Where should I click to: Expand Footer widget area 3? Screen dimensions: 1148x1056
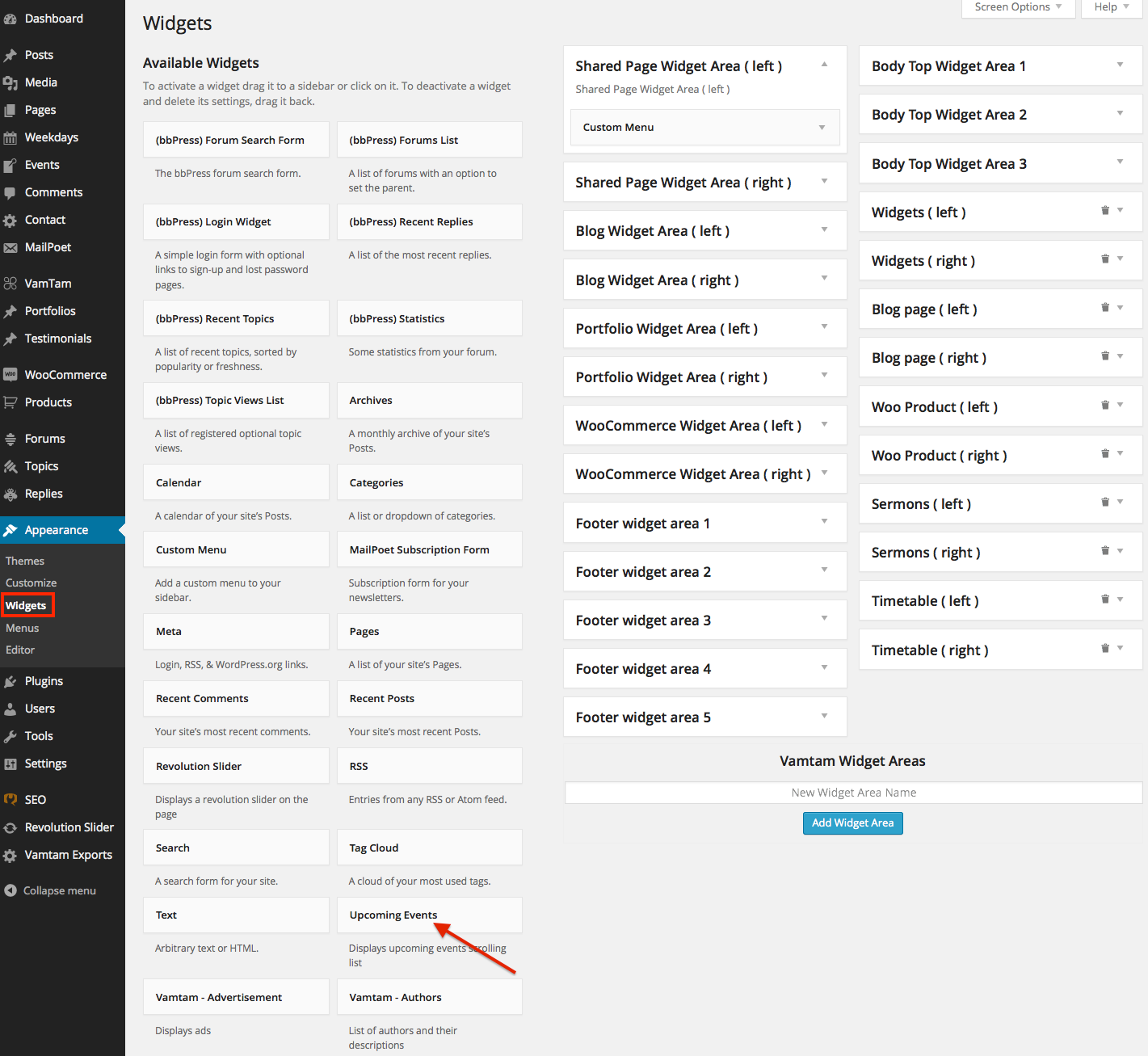(824, 618)
